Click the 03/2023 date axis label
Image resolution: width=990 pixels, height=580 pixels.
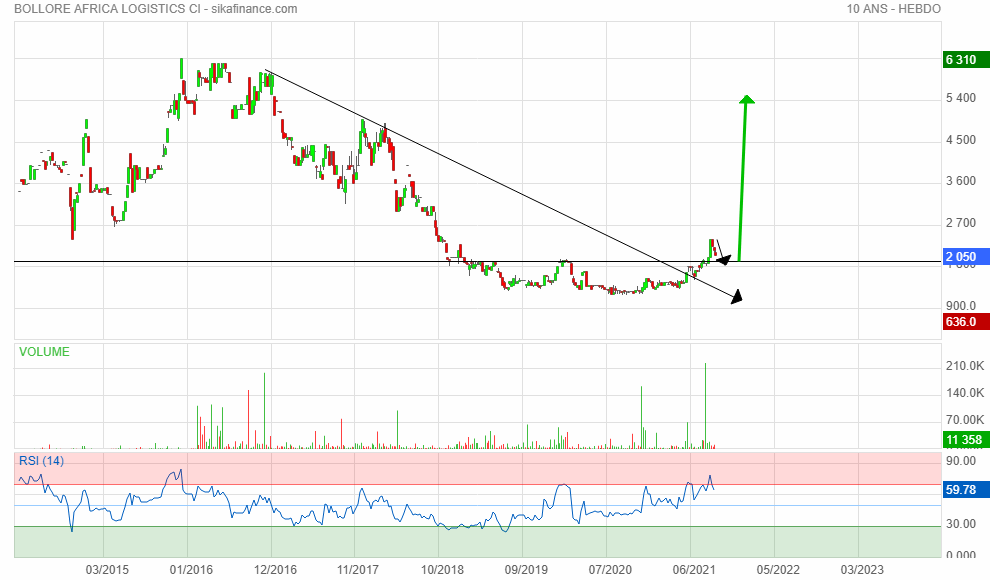pos(862,570)
